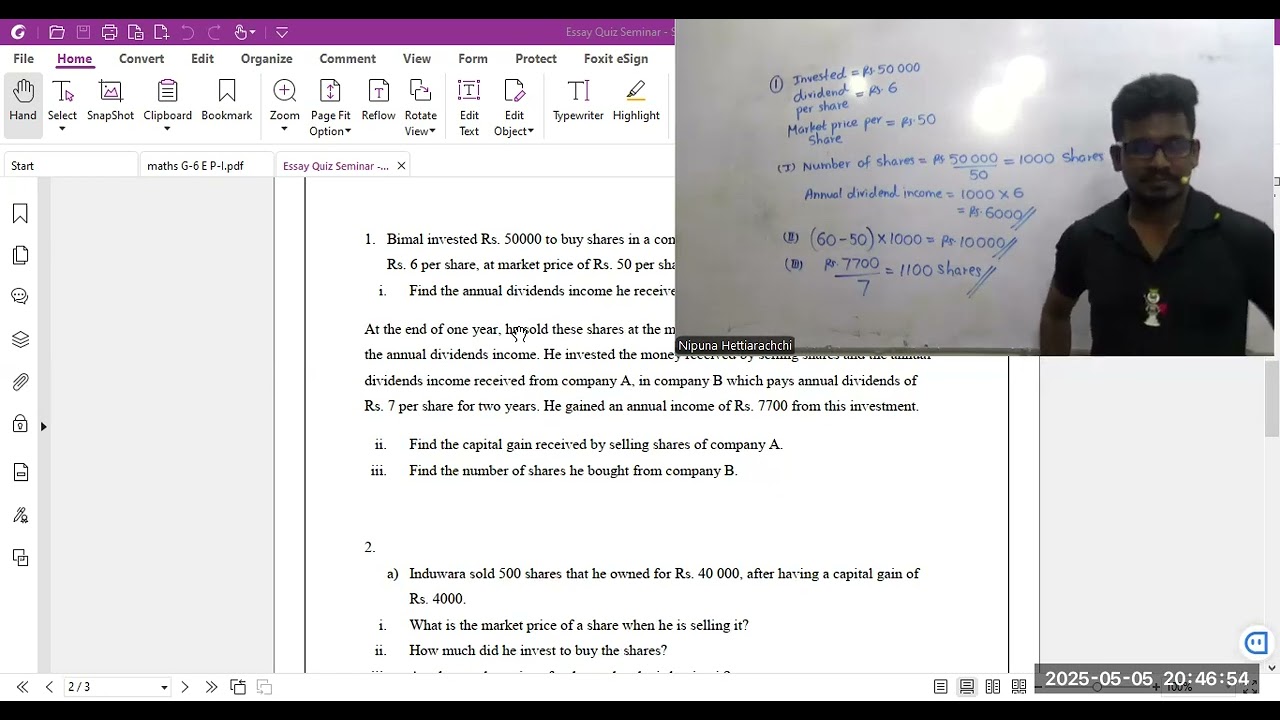
Task: Switch to Single Page view mode
Action: click(x=941, y=687)
